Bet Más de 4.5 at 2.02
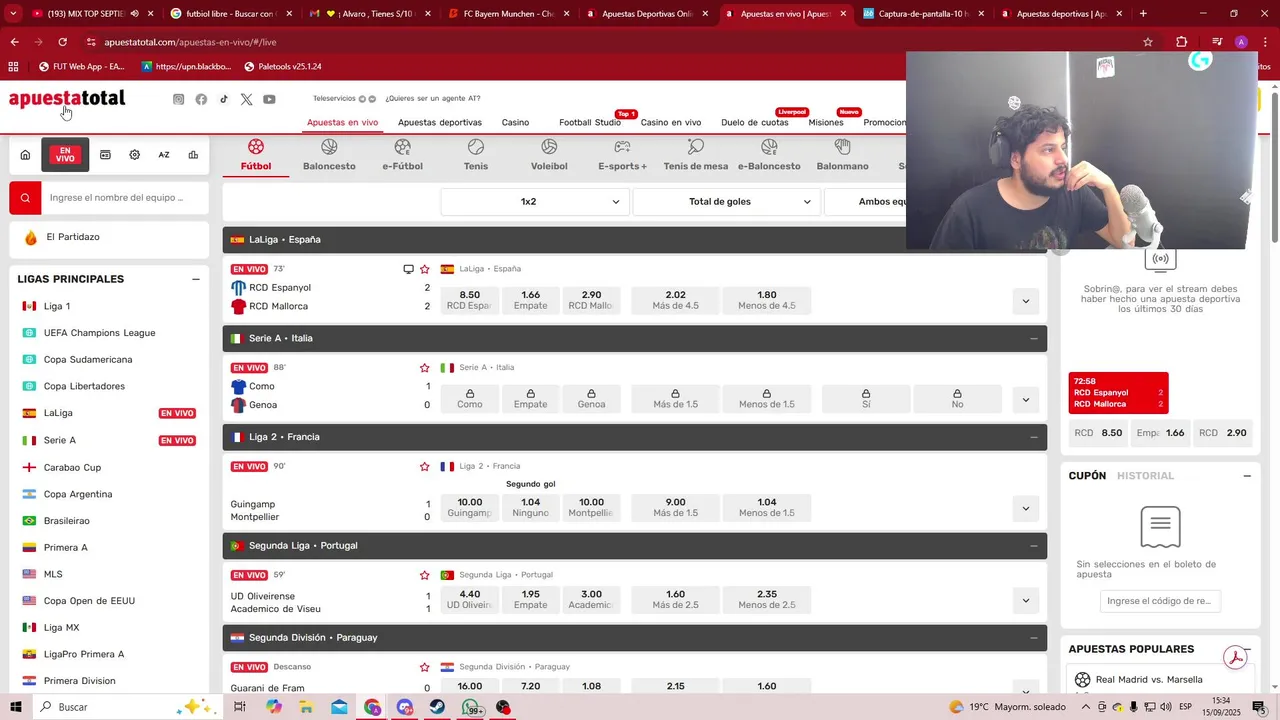The width and height of the screenshot is (1280, 720). tap(676, 300)
